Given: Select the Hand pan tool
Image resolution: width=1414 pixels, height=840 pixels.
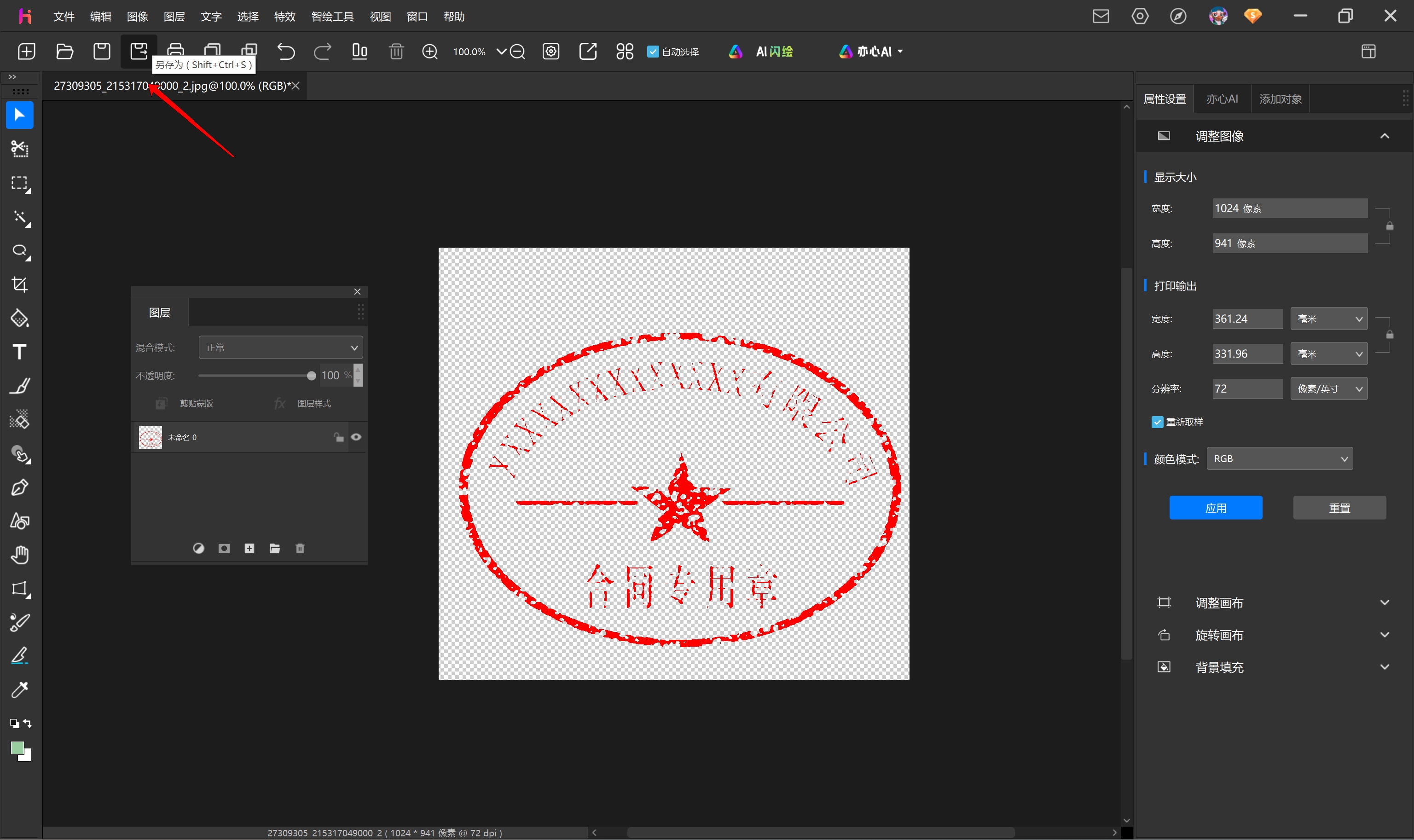Looking at the screenshot, I should point(20,555).
